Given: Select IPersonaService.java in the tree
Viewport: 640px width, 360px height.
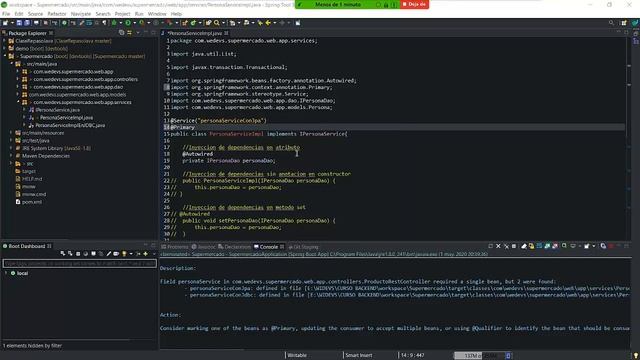Looking at the screenshot, I should 58,110.
